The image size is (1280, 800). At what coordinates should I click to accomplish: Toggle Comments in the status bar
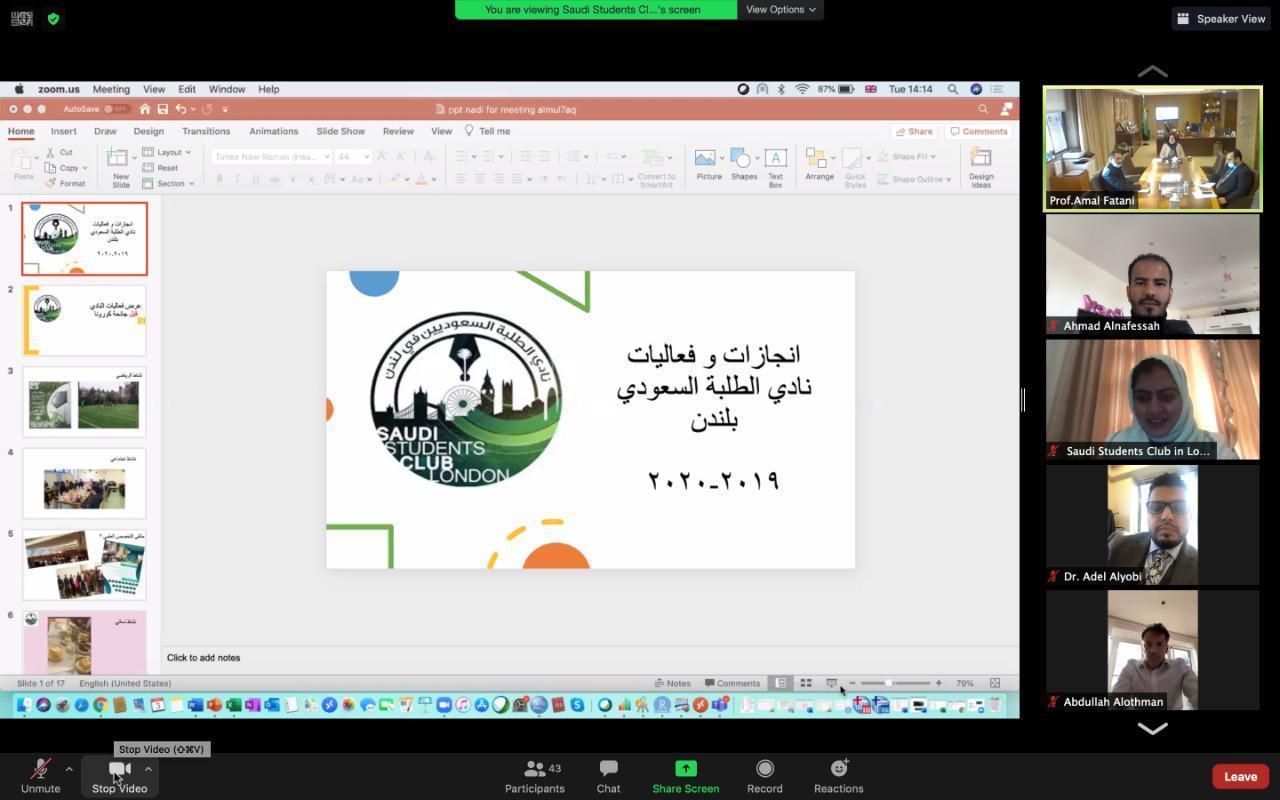point(732,683)
